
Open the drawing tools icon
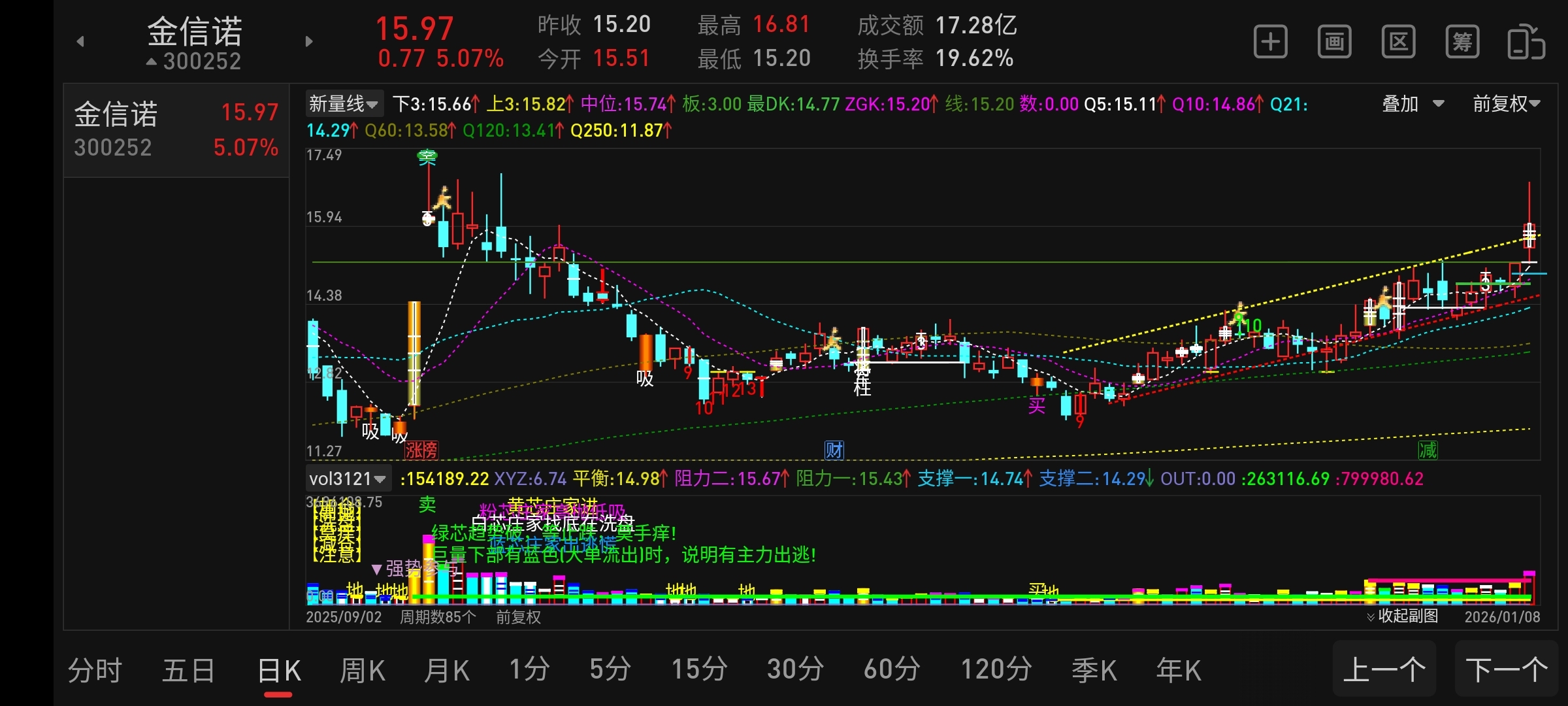click(x=1334, y=42)
